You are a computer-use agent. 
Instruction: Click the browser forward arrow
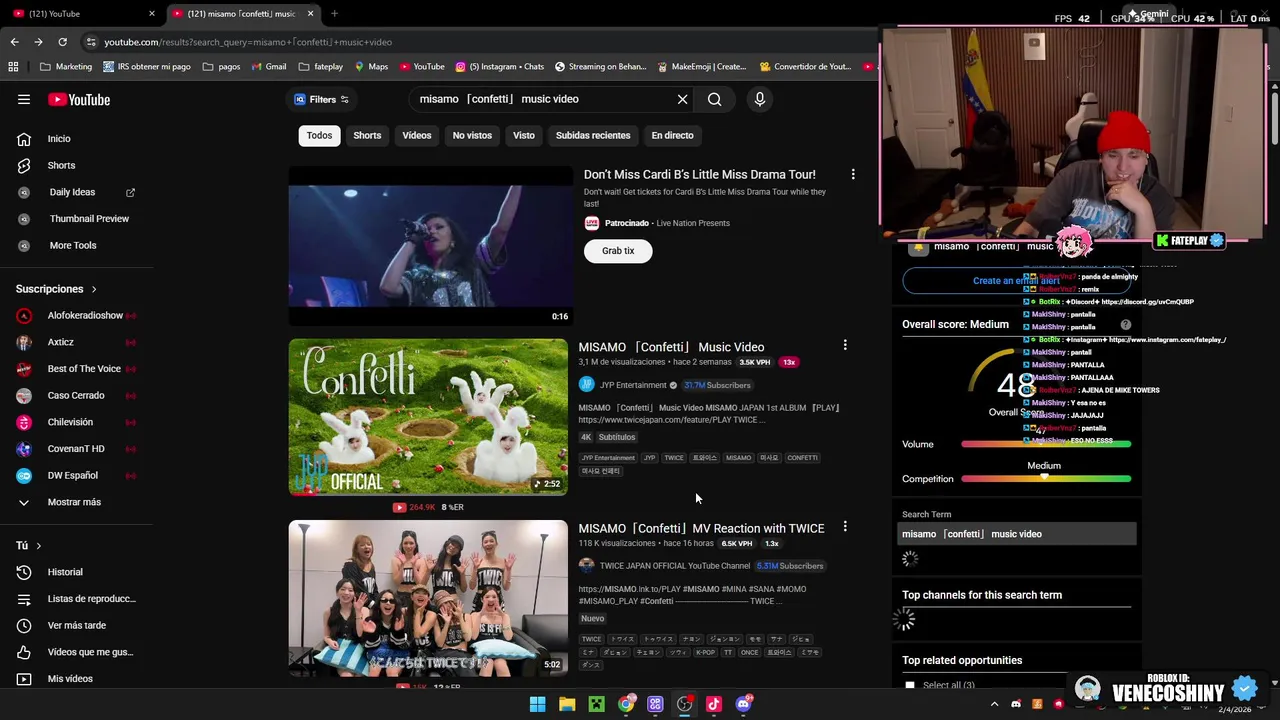(x=38, y=42)
